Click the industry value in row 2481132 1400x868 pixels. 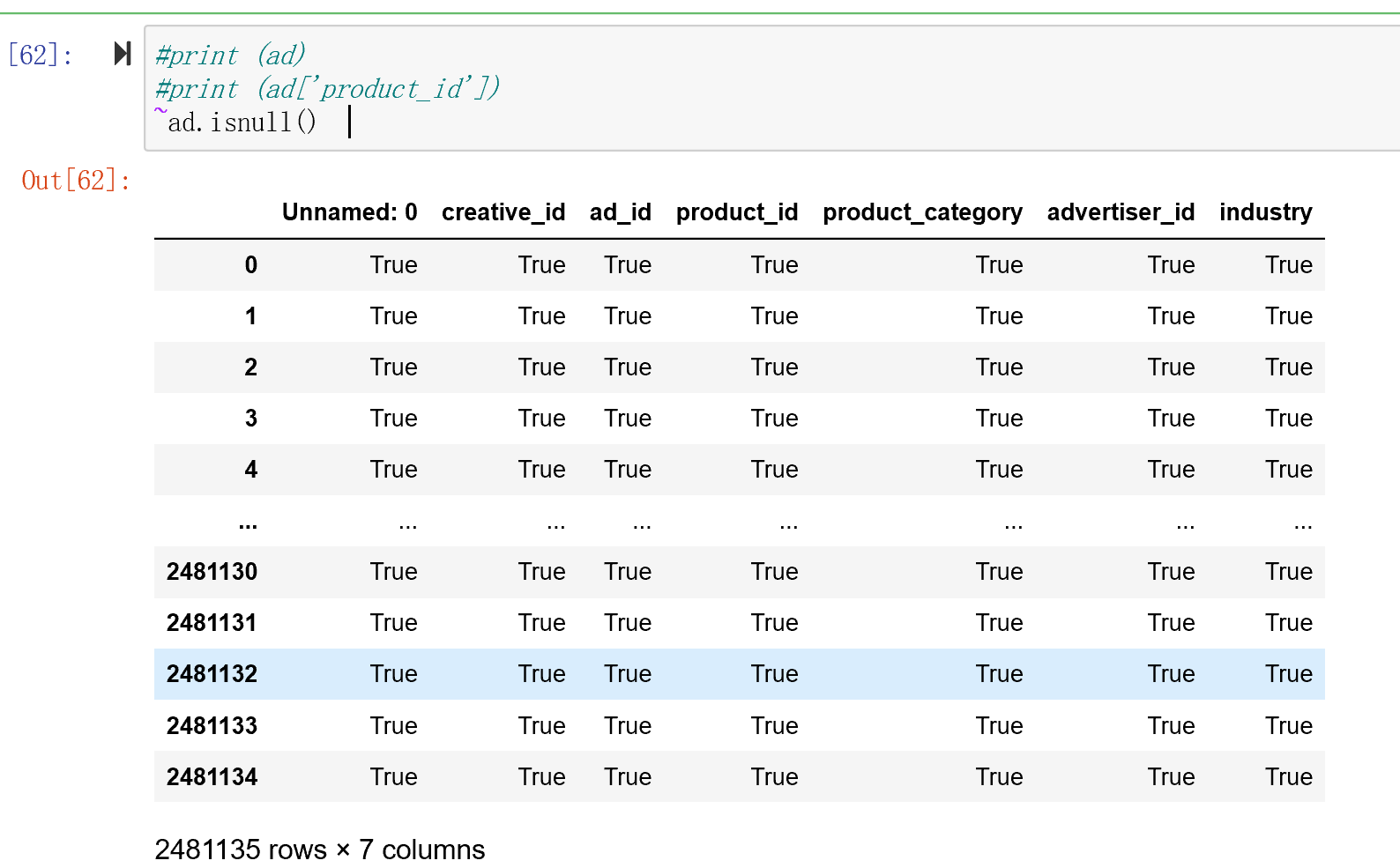(1289, 674)
